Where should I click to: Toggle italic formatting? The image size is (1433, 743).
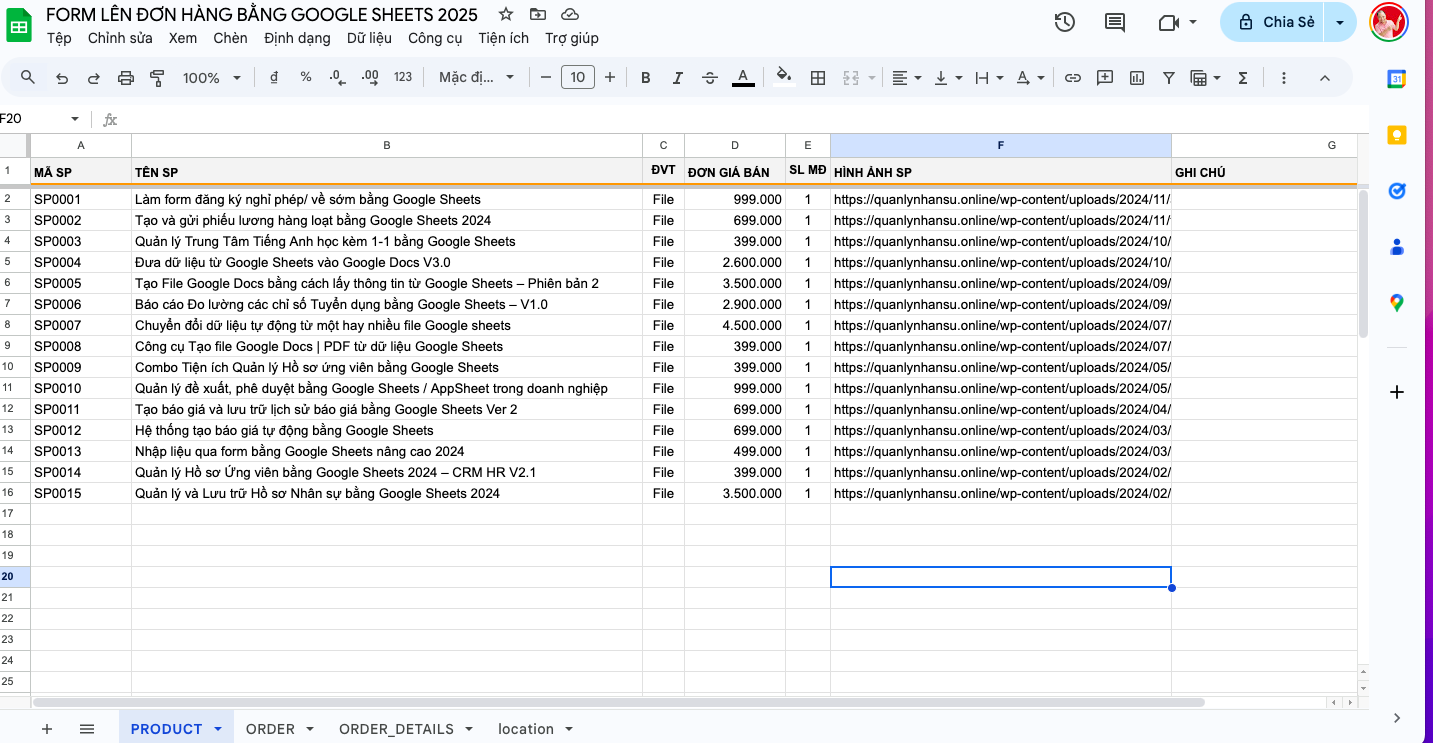tap(678, 77)
